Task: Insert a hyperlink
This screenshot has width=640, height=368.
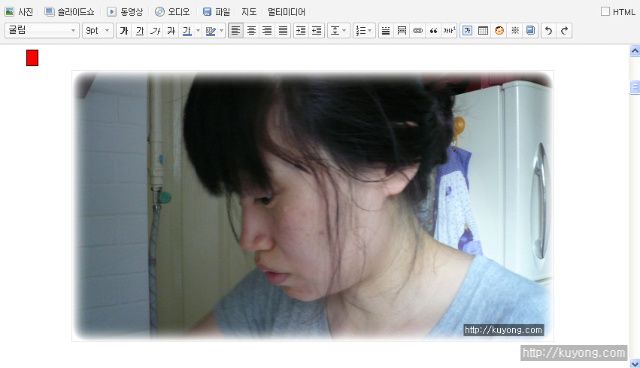Action: (418, 31)
